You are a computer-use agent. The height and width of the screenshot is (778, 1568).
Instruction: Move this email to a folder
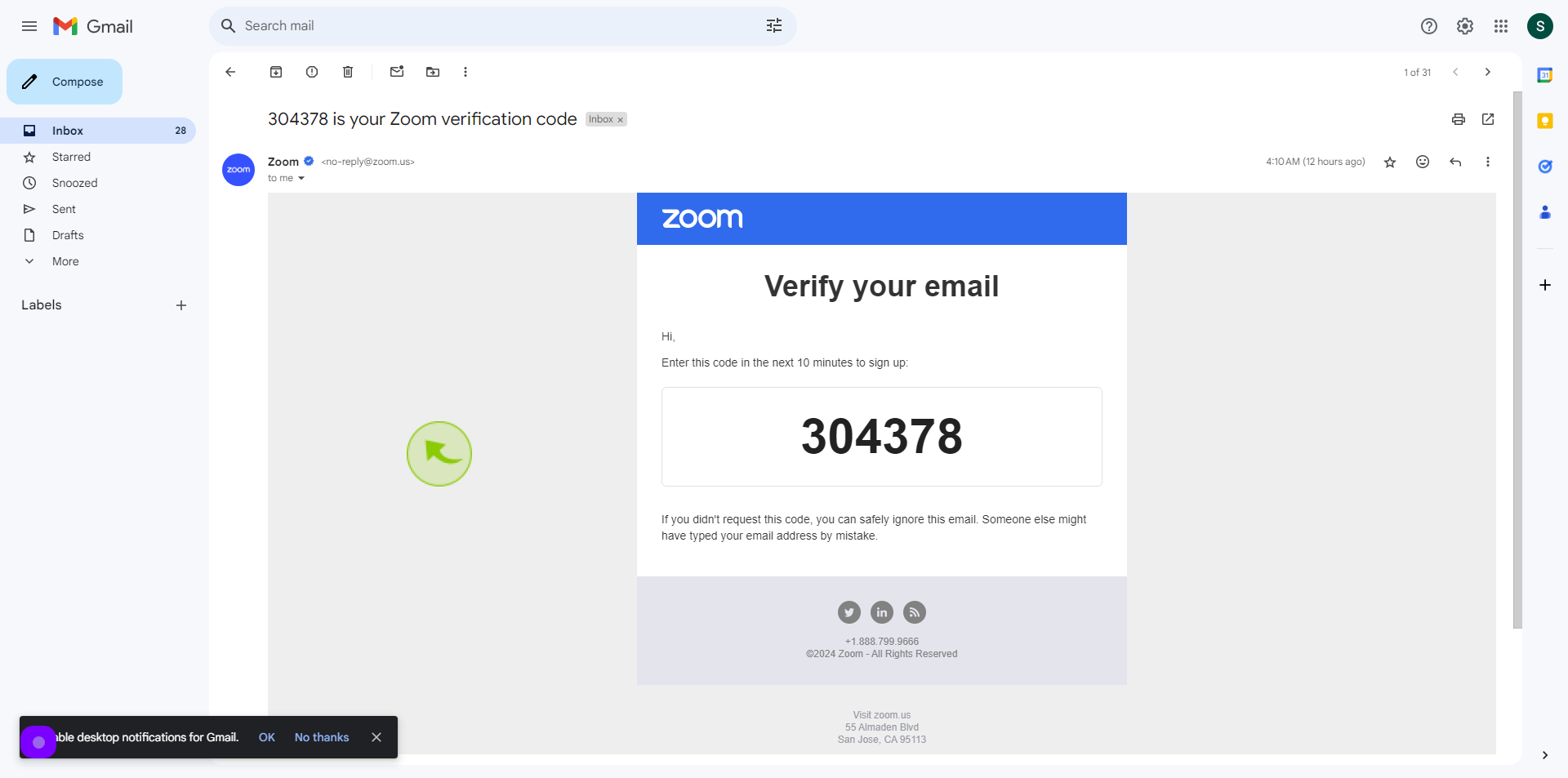click(433, 72)
